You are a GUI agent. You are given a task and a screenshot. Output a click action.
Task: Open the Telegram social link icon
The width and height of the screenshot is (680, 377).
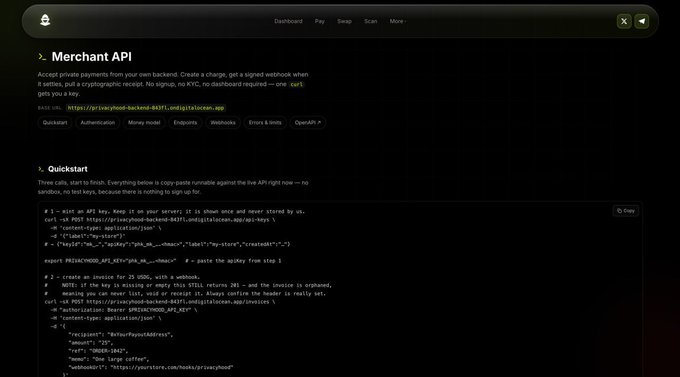[642, 21]
